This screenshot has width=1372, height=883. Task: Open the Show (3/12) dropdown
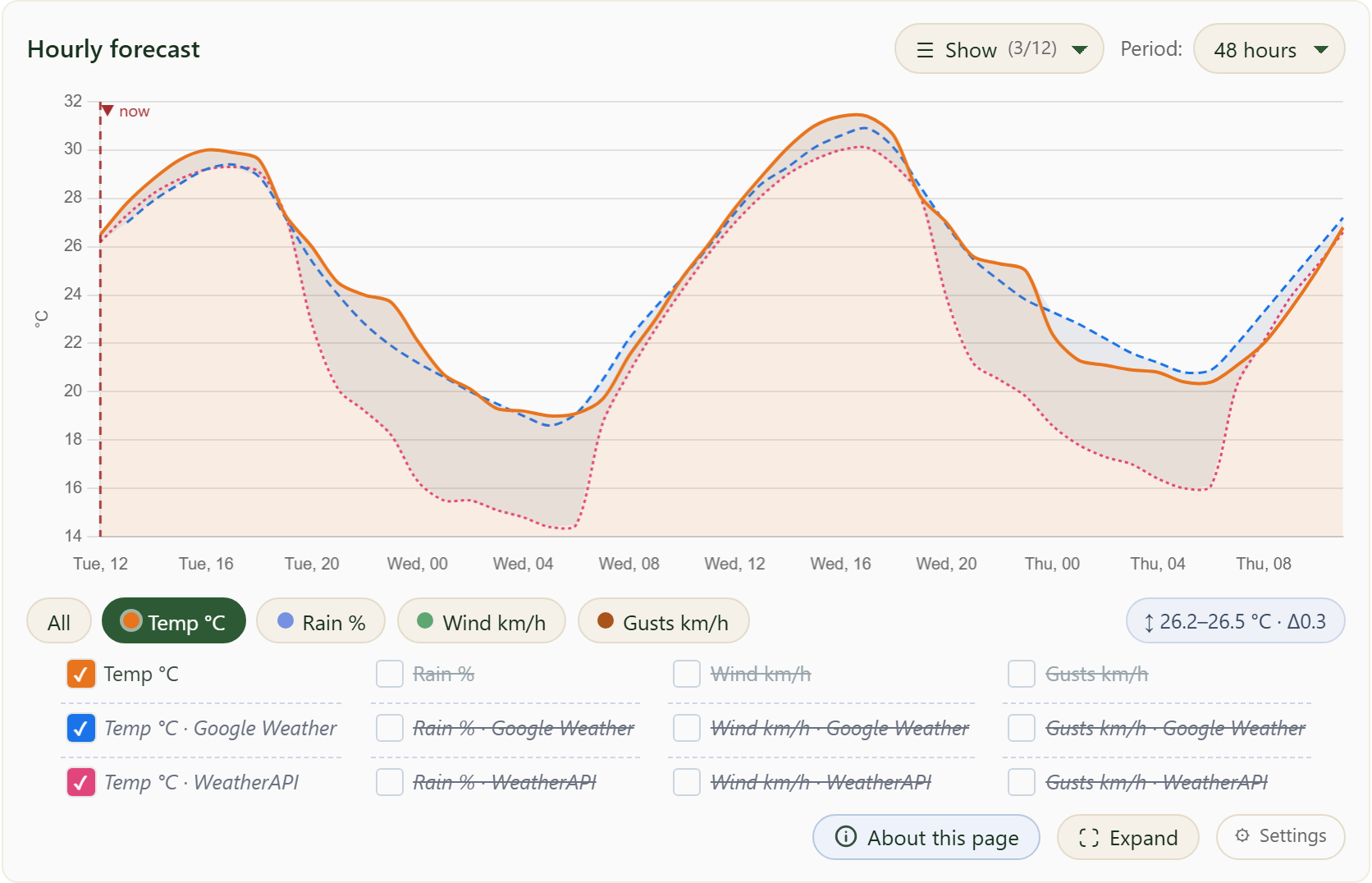click(x=999, y=49)
